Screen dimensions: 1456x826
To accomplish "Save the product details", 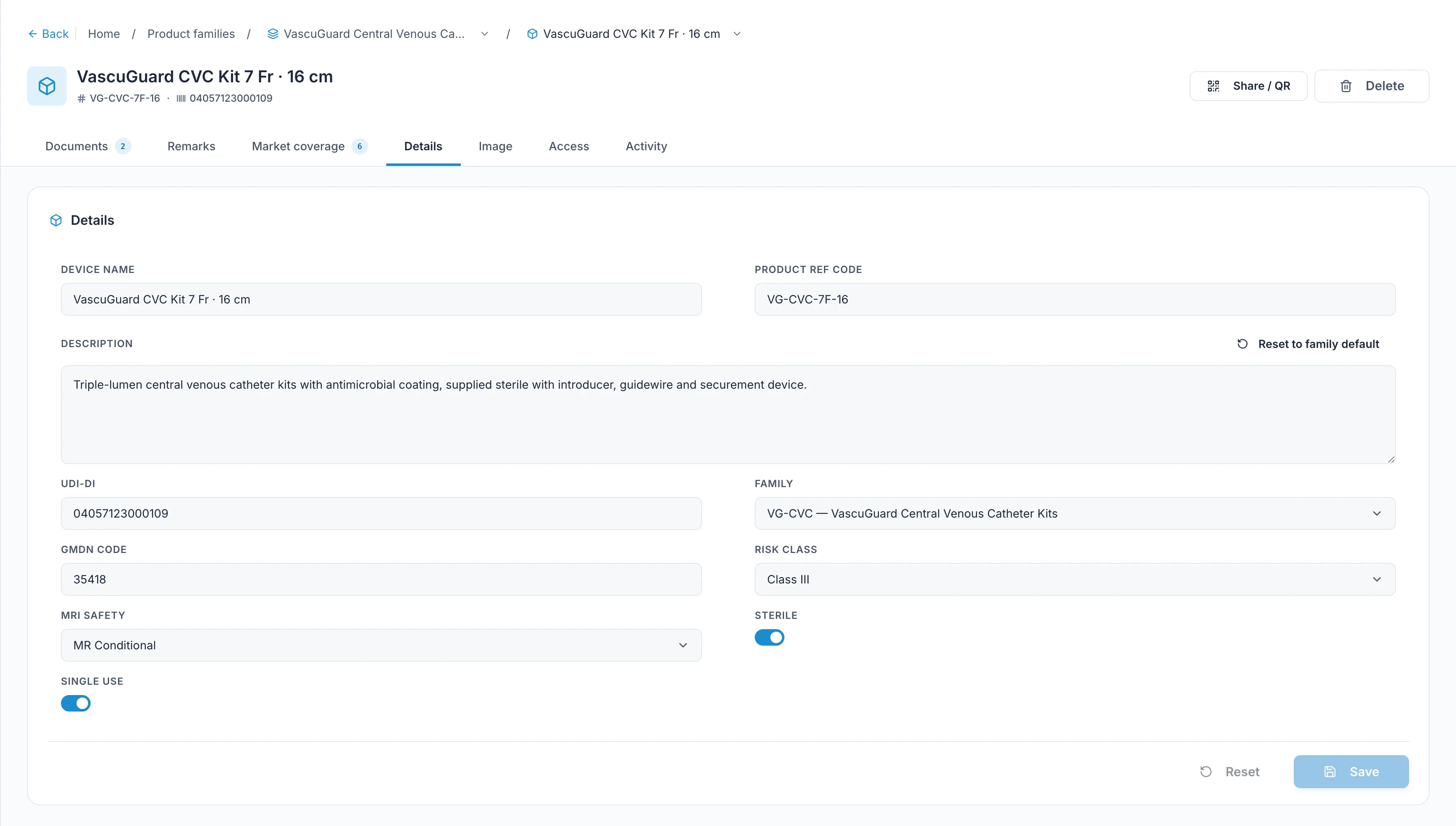I will (x=1351, y=772).
